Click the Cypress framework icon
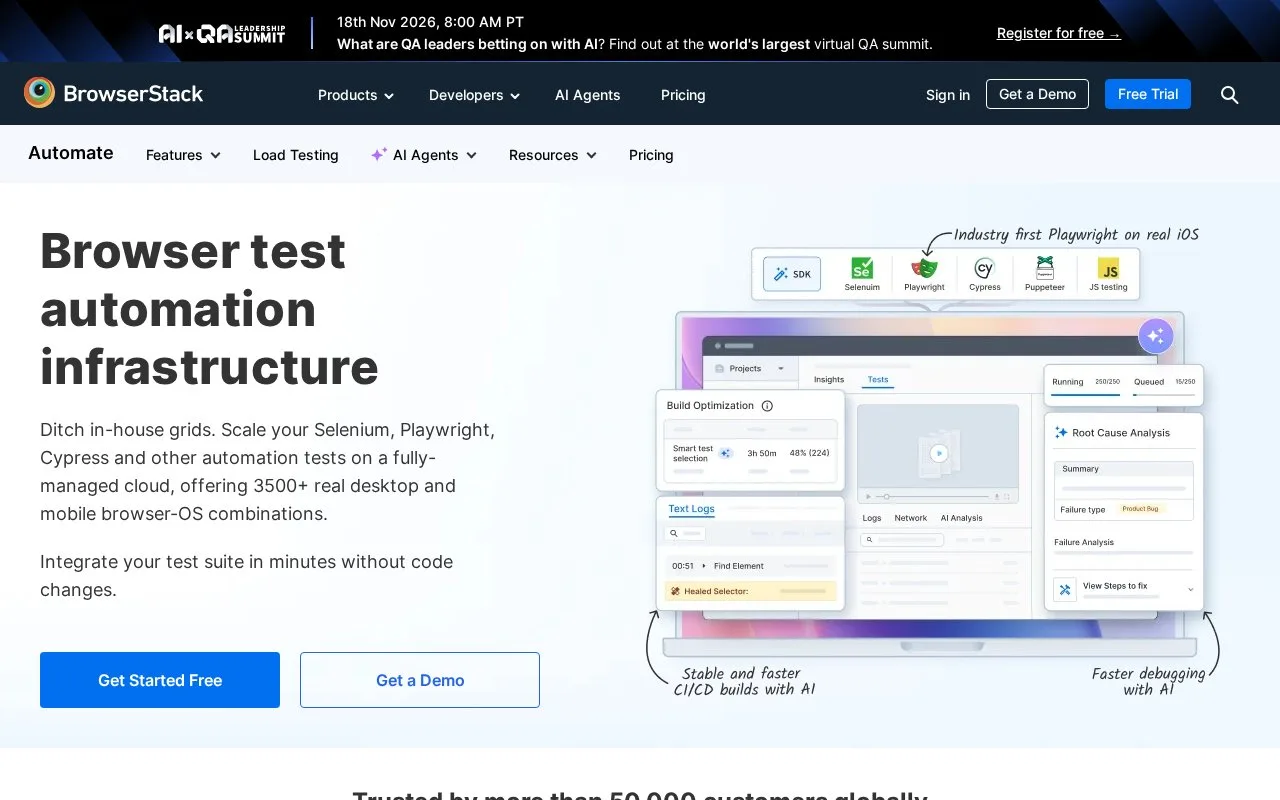This screenshot has width=1280, height=800. [x=984, y=268]
